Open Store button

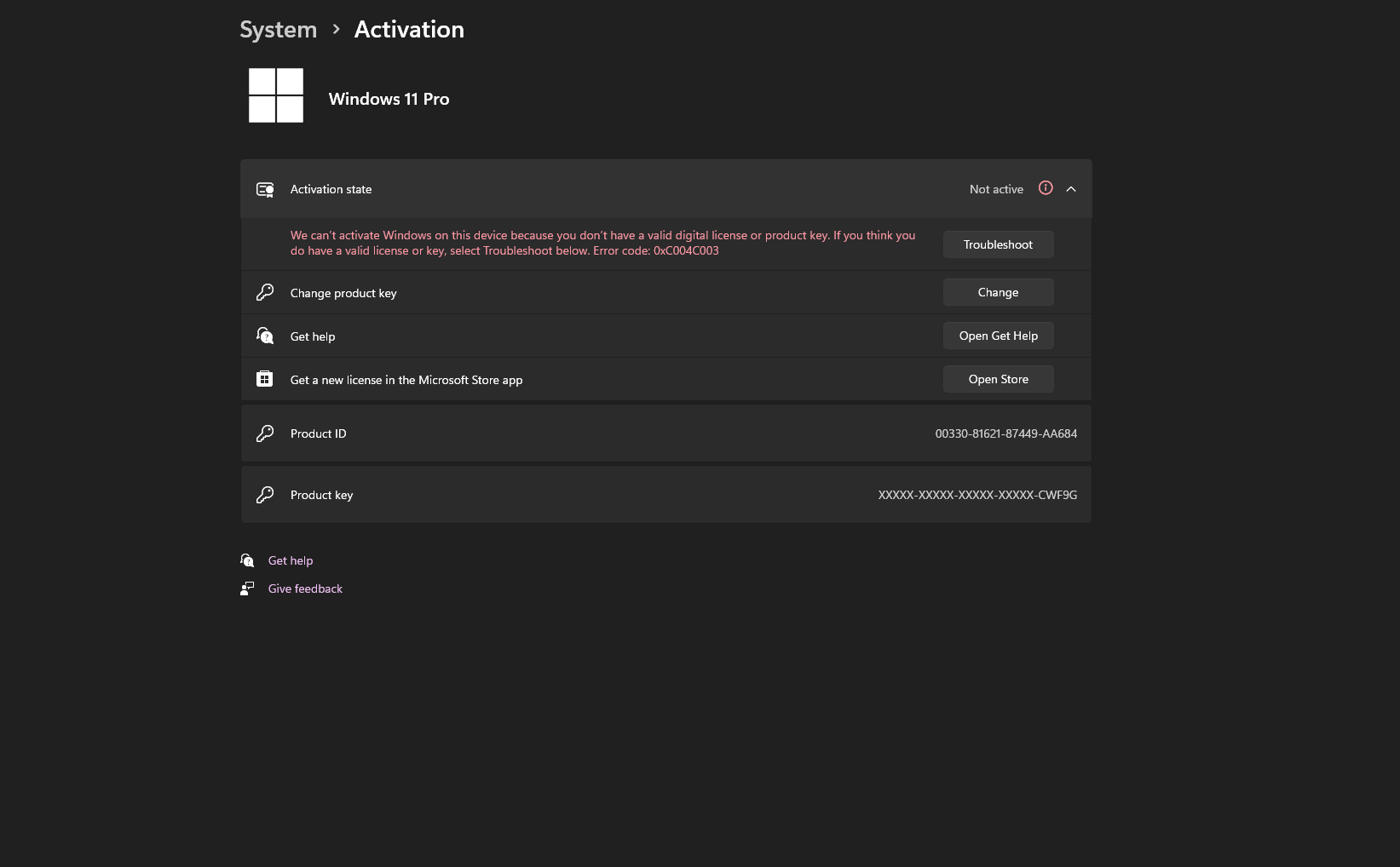pyautogui.click(x=998, y=379)
